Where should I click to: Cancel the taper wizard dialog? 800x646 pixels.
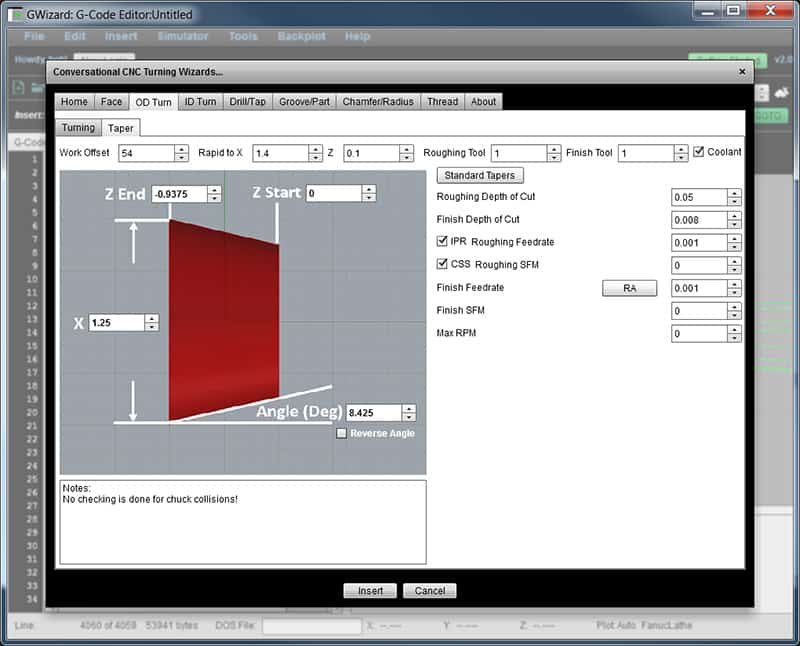(x=430, y=590)
